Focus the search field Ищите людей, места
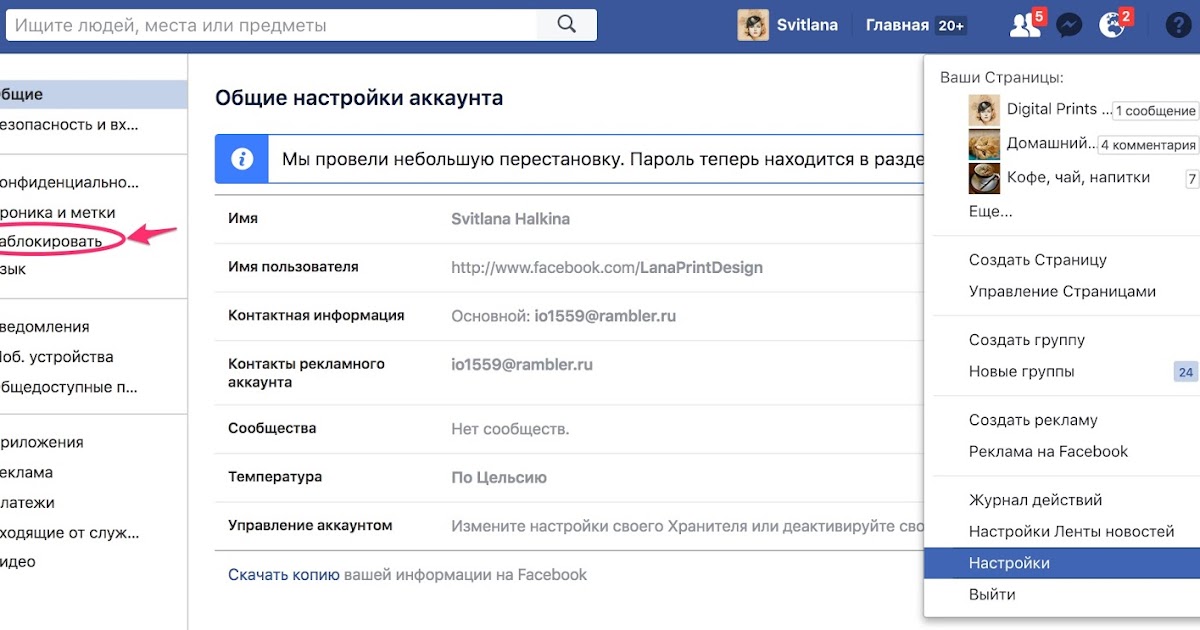 point(272,25)
